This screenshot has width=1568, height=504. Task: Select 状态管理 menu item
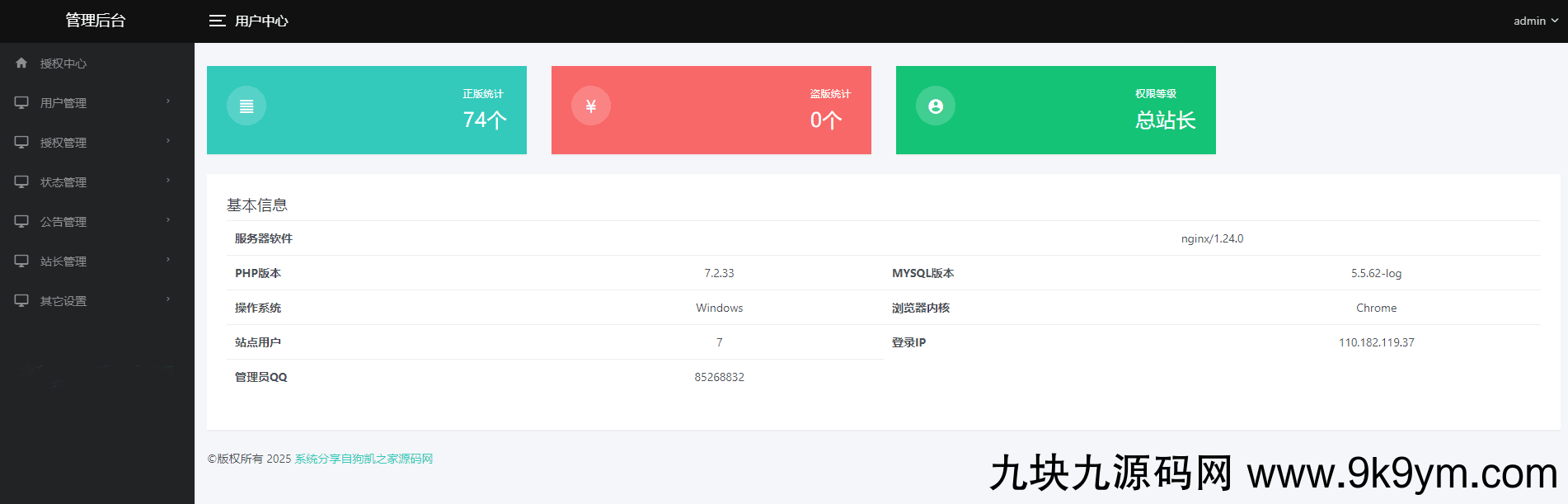(x=63, y=182)
